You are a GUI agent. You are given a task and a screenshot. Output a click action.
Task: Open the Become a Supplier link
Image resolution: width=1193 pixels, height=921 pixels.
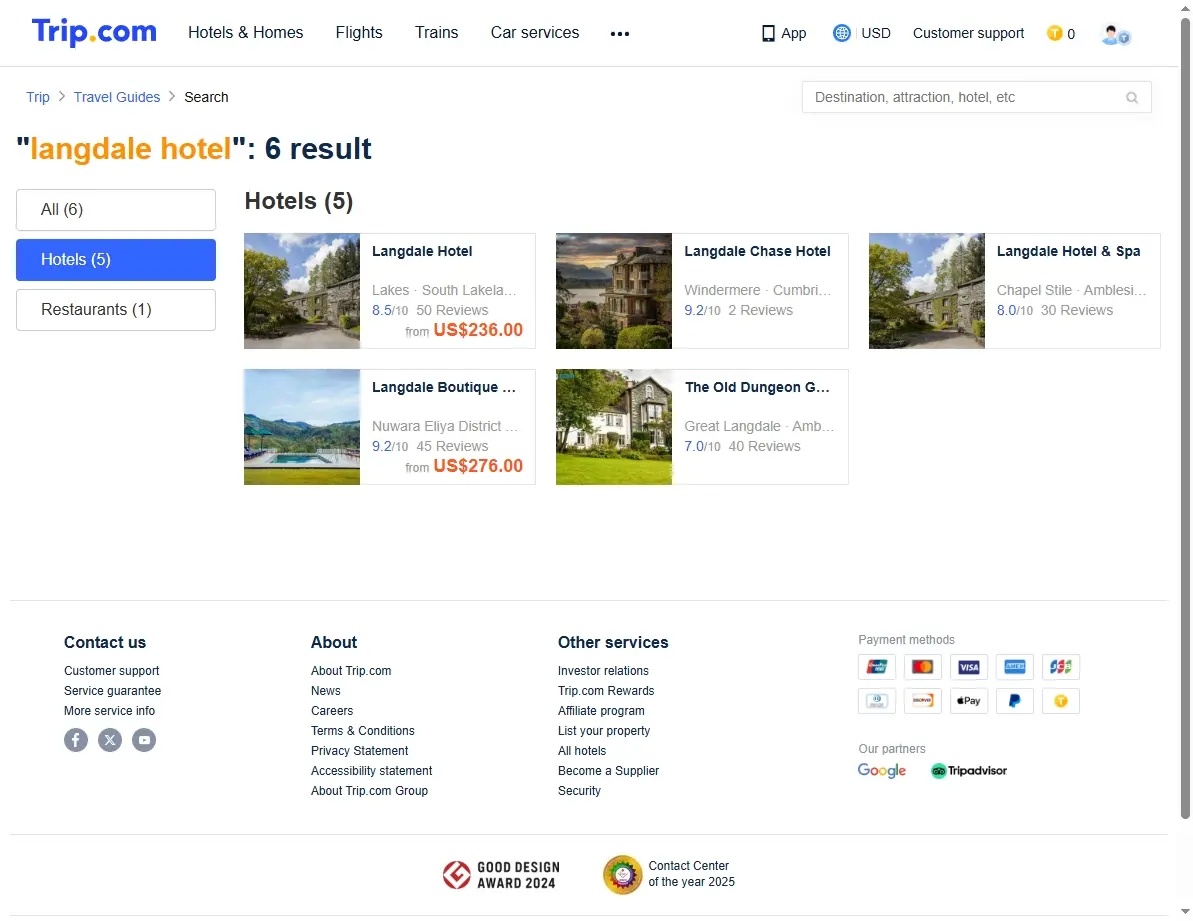[x=608, y=771]
